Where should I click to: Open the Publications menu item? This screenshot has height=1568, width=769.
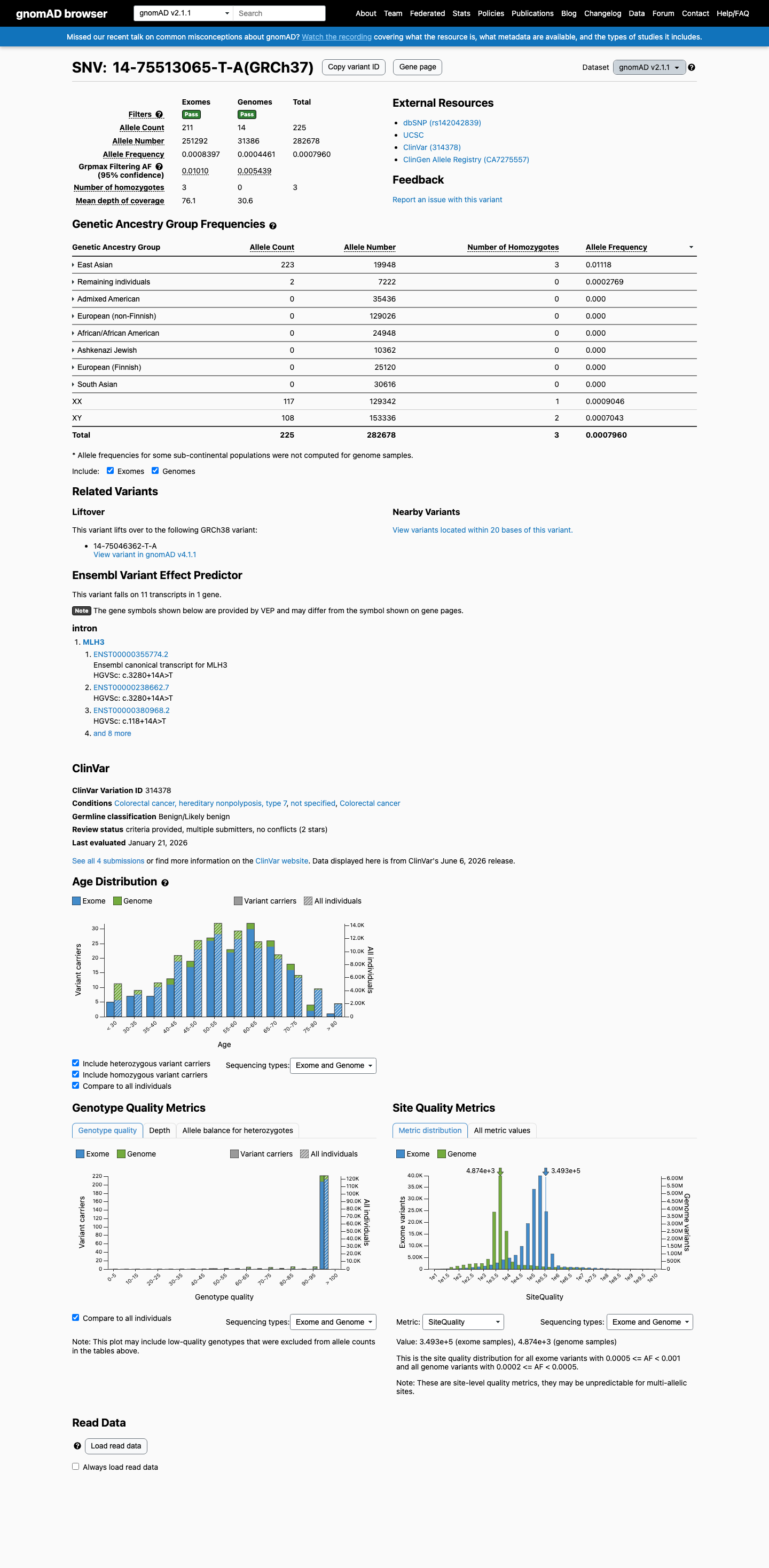click(x=532, y=13)
